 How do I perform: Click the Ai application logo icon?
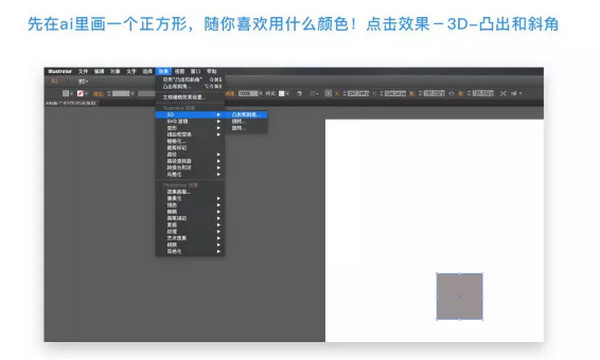pos(54,81)
